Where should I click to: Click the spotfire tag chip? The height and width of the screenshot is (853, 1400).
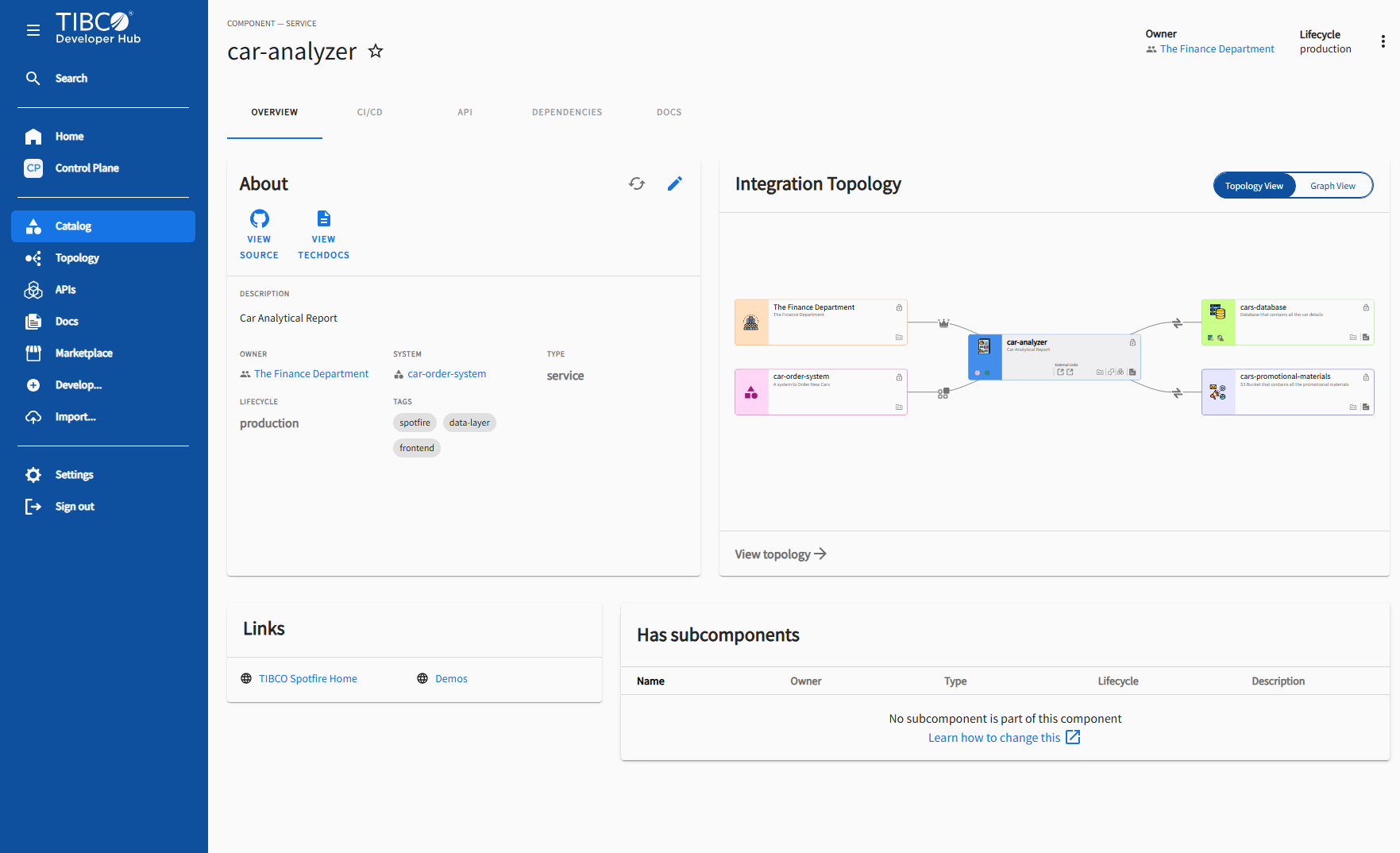tap(415, 423)
